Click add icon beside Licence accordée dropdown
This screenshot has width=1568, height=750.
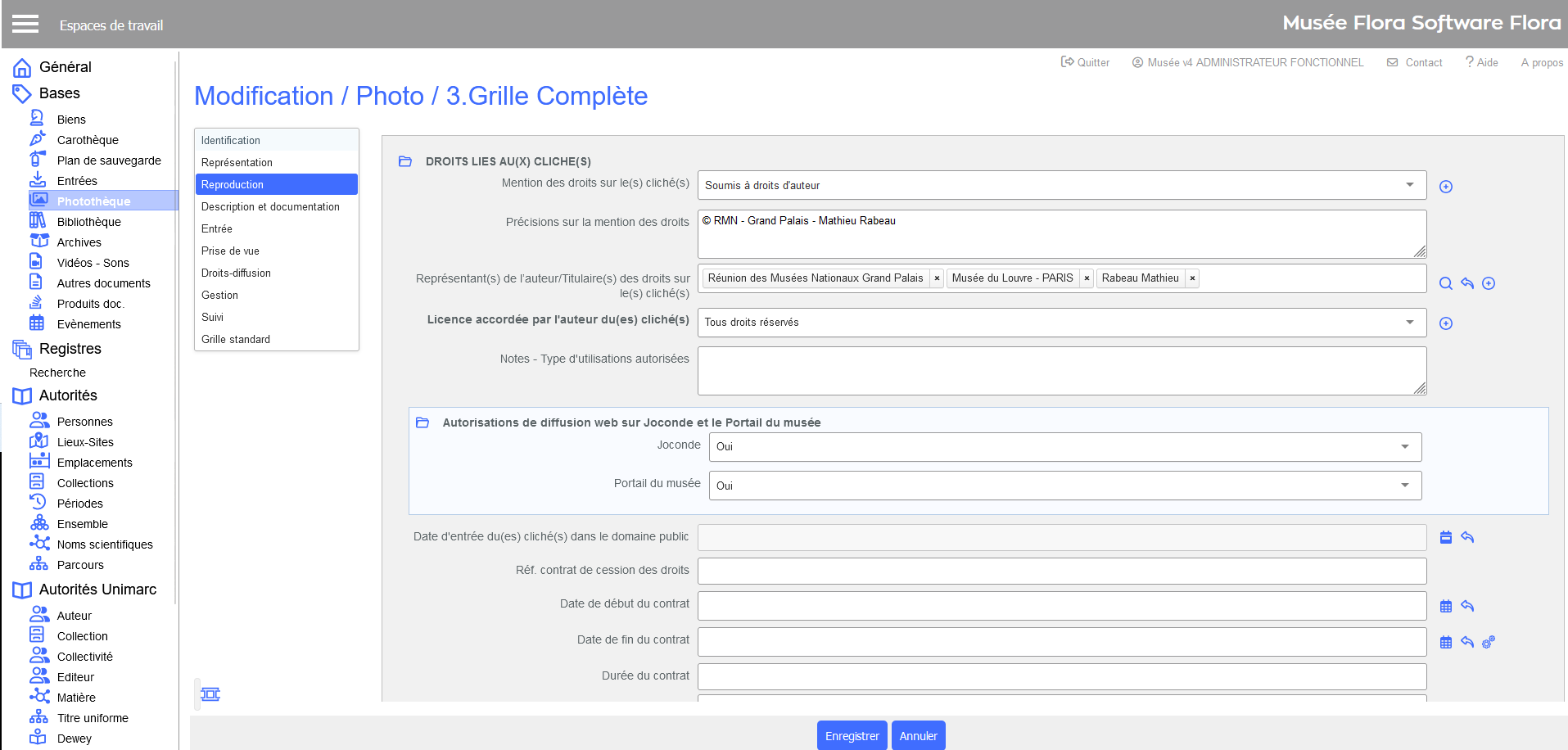[1446, 323]
